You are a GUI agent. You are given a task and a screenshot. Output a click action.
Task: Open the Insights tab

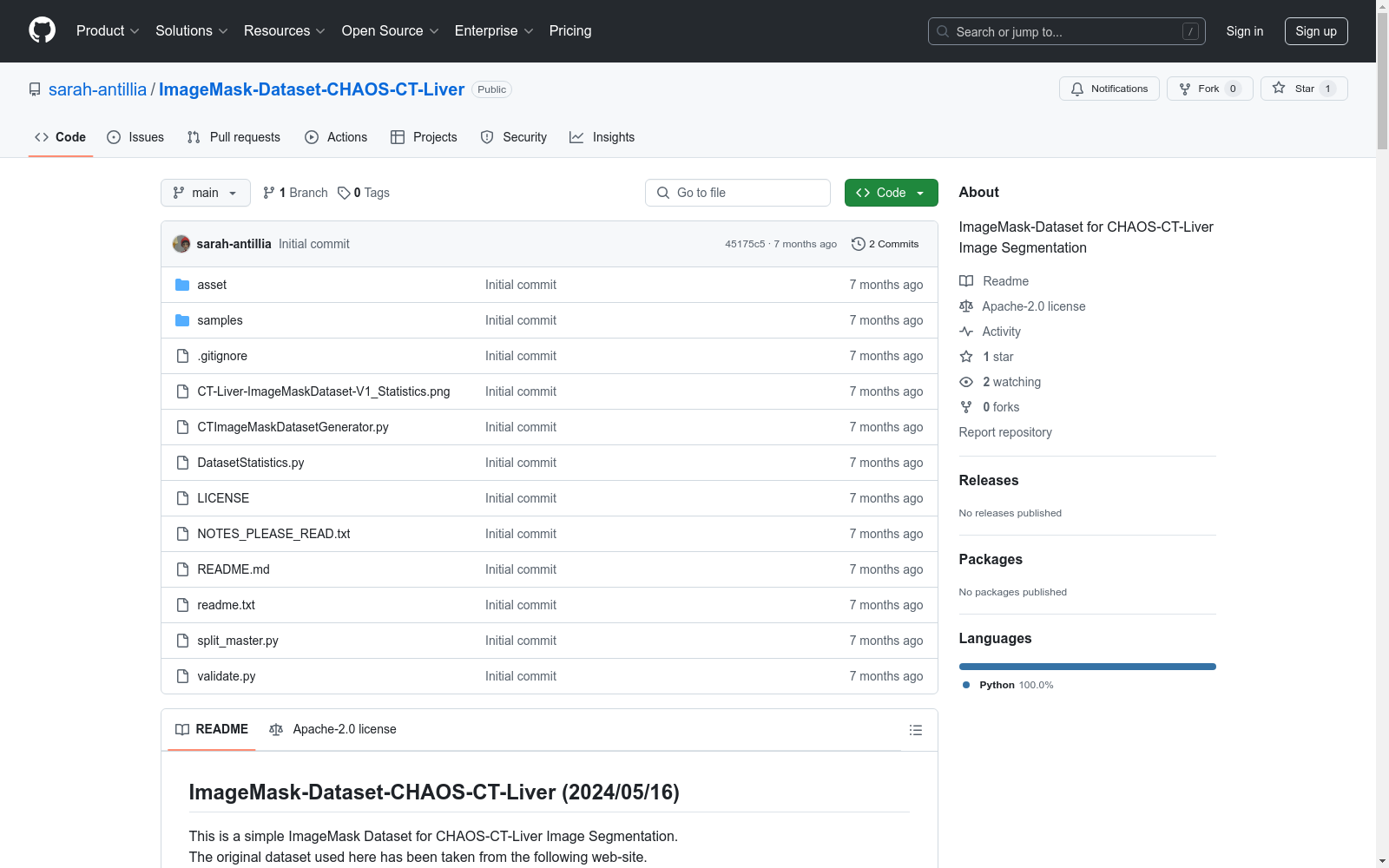click(602, 137)
